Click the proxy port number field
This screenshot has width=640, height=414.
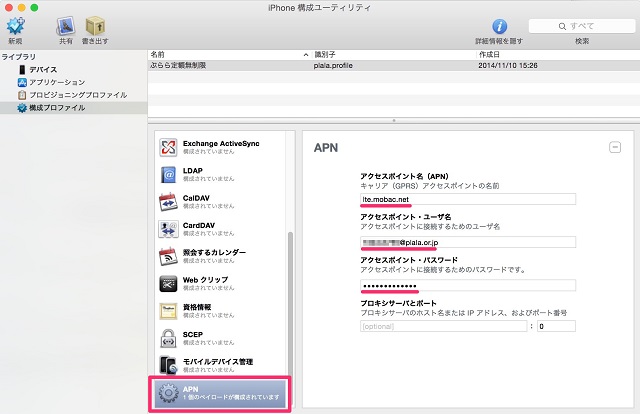[x=556, y=326]
